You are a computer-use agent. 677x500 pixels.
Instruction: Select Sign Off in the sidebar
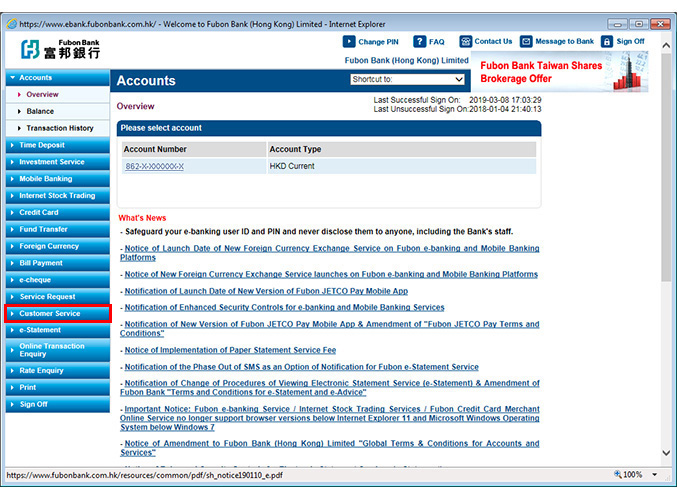57,404
